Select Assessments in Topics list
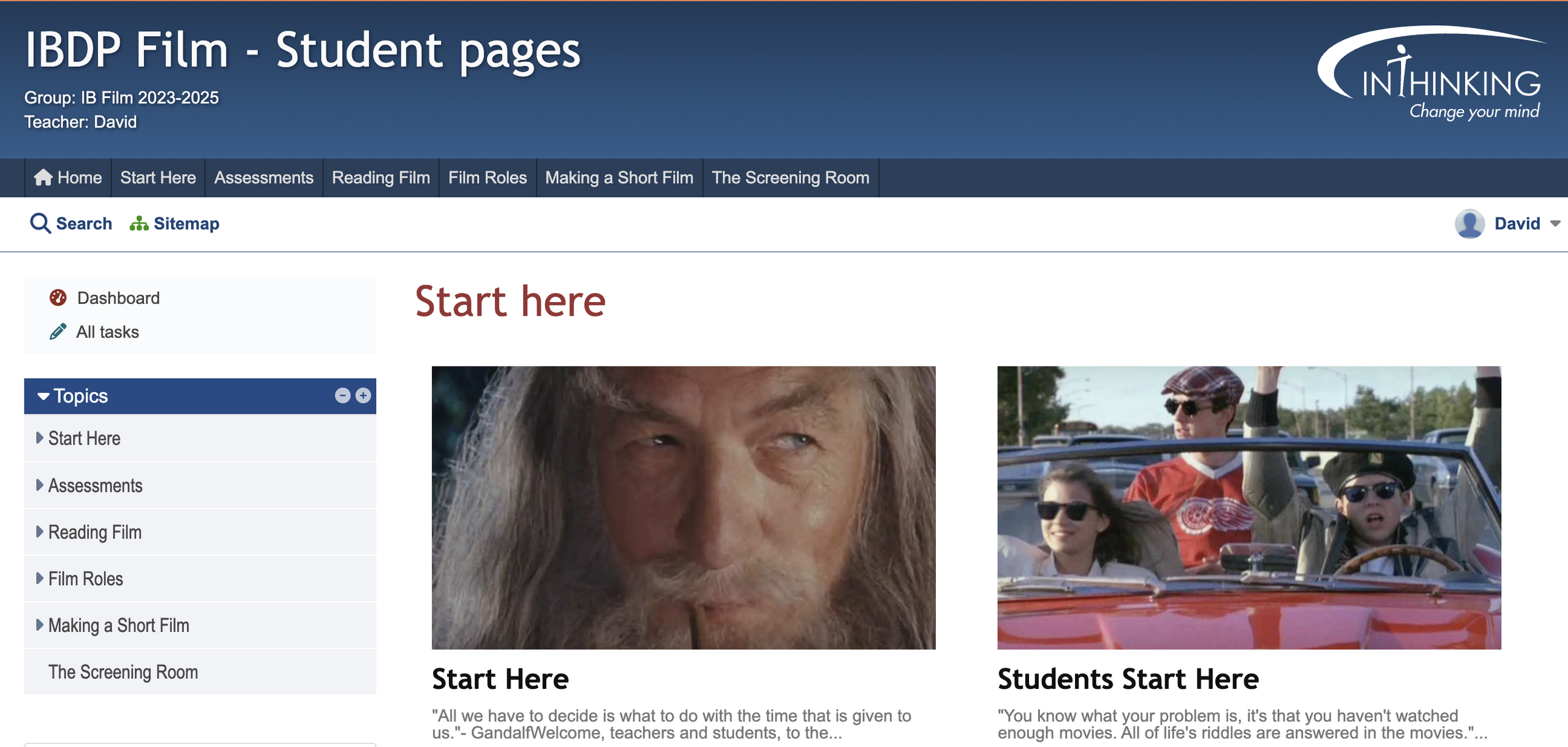The image size is (1568, 747). tap(96, 485)
